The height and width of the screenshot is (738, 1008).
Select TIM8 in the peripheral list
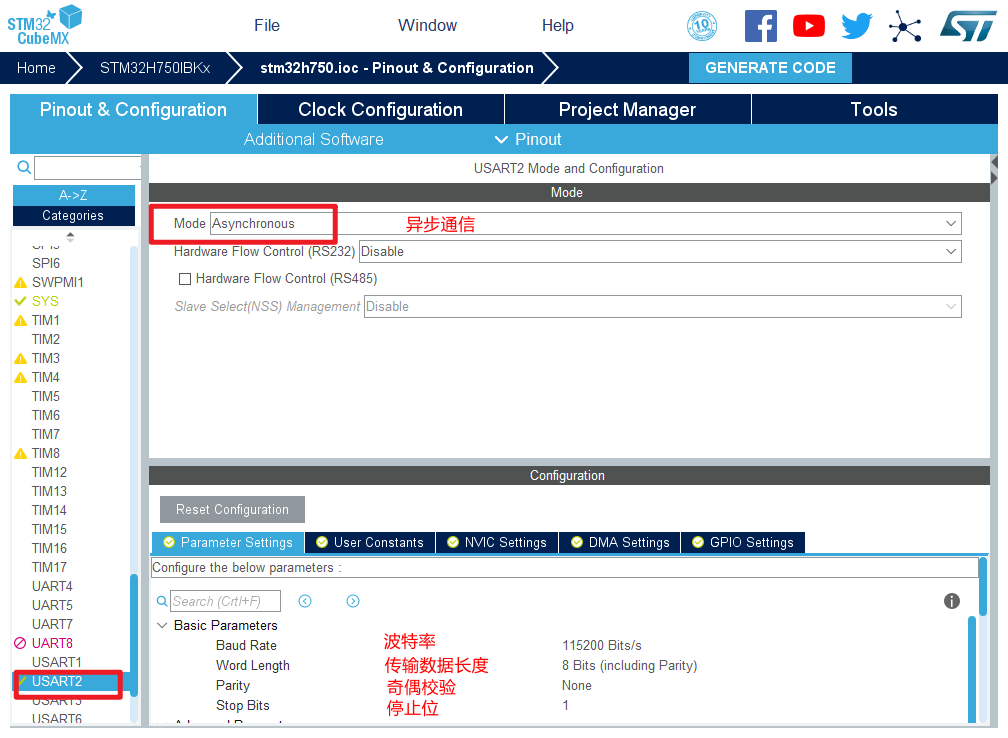(45, 453)
